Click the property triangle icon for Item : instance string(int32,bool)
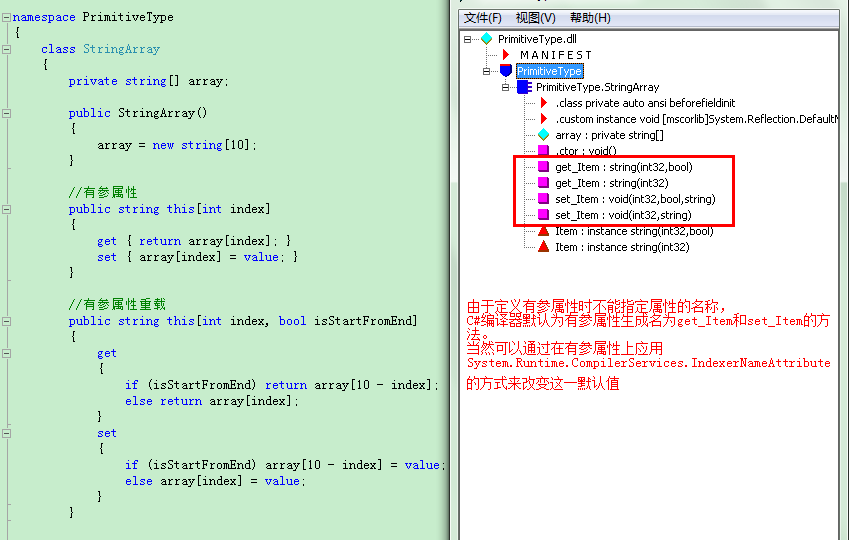Screen dimensions: 849x540 544,231
